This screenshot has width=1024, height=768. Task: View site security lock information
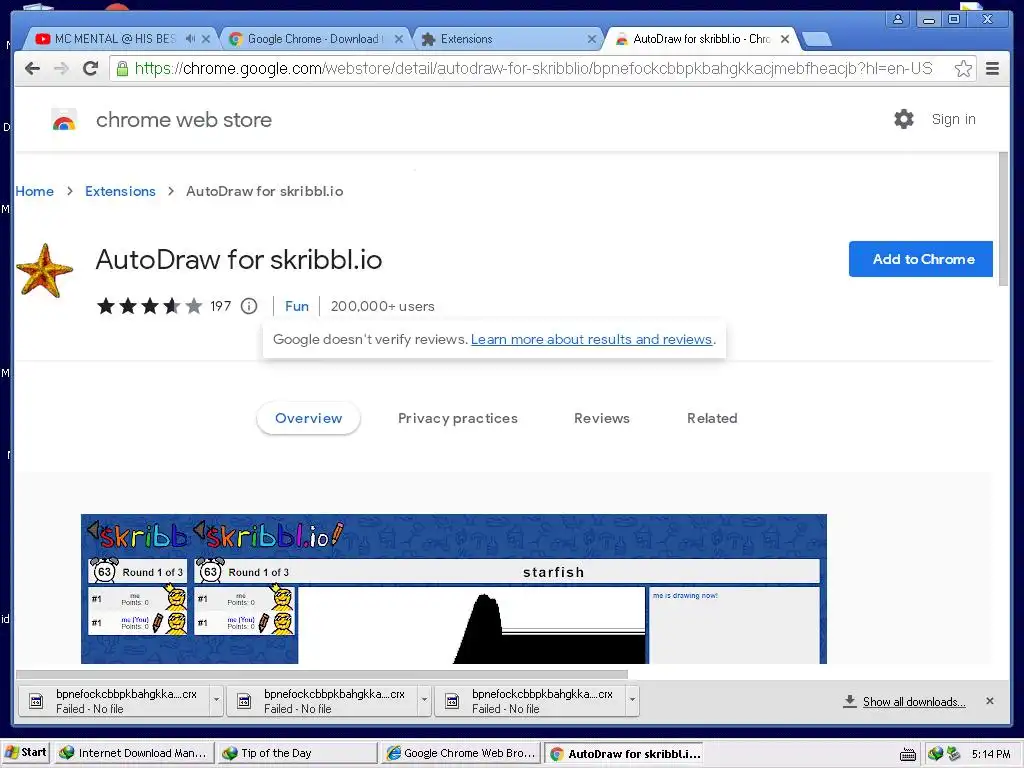(x=122, y=69)
